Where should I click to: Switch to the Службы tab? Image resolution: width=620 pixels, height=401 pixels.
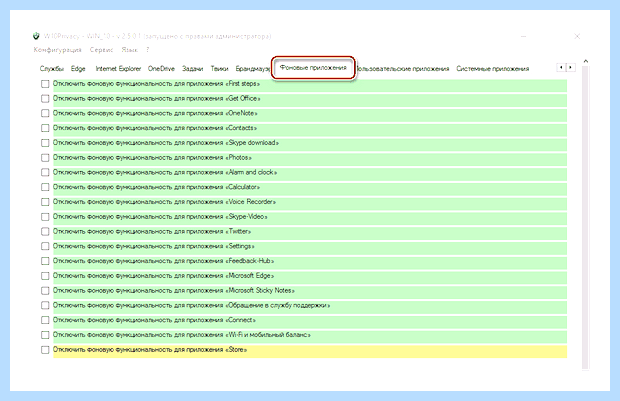[51, 68]
